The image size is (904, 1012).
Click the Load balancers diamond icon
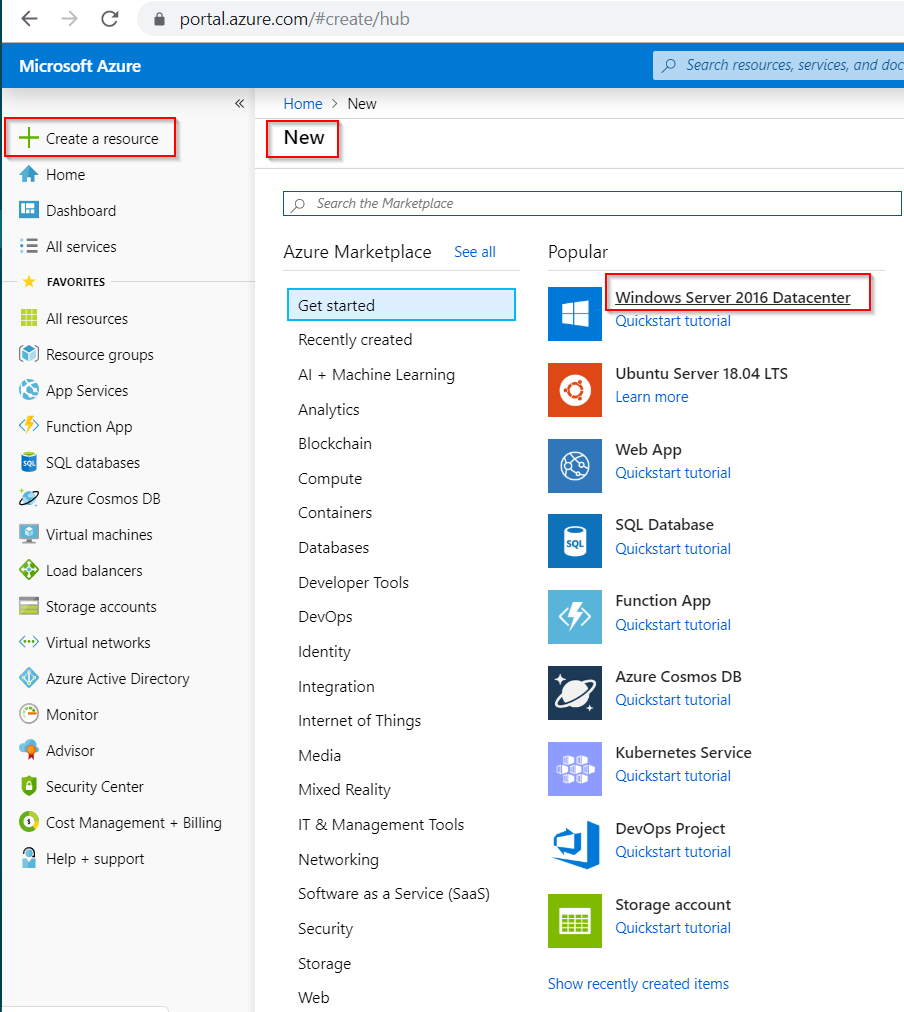(28, 570)
